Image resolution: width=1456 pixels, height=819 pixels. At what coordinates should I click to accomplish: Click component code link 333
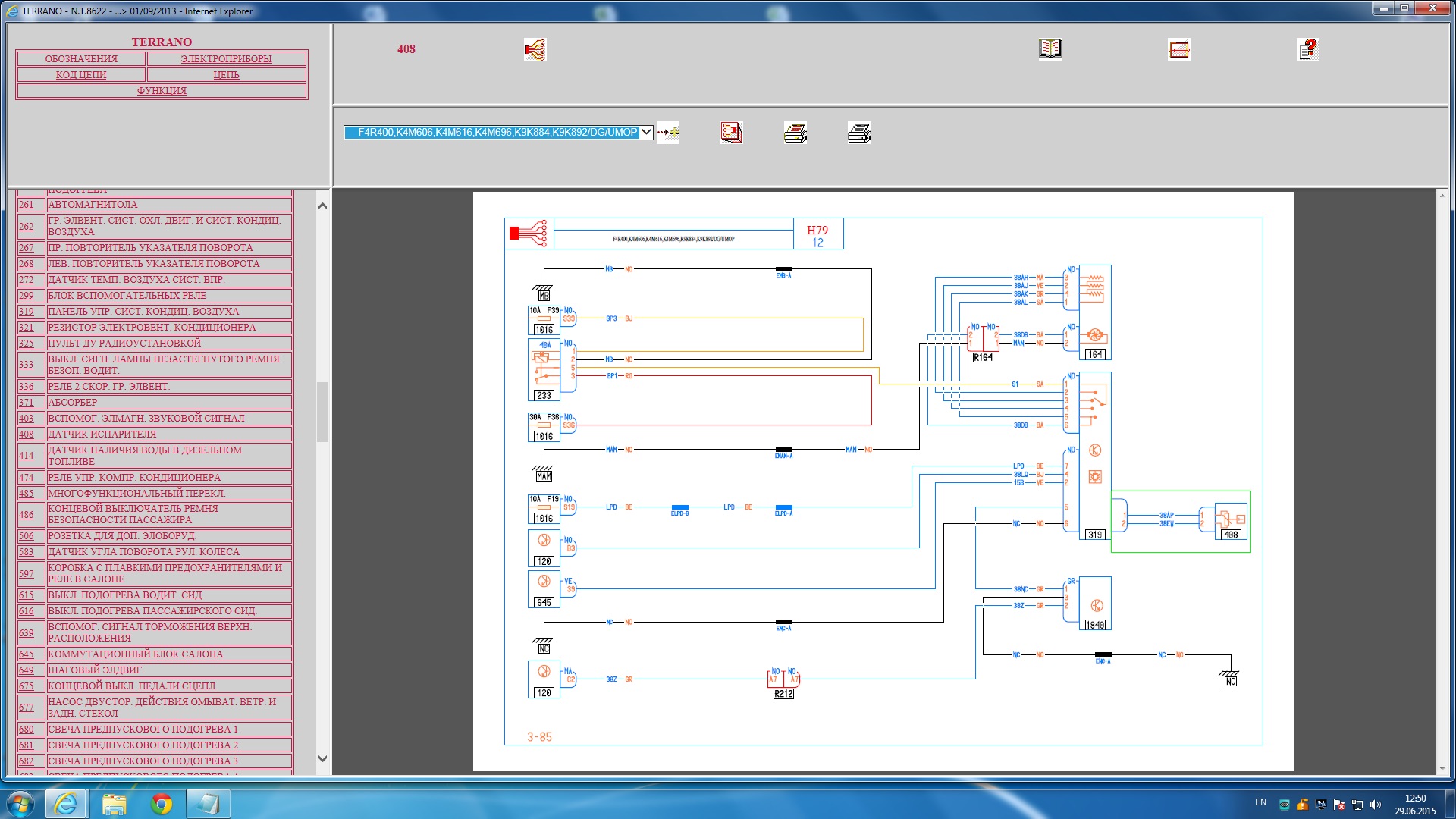tap(27, 365)
